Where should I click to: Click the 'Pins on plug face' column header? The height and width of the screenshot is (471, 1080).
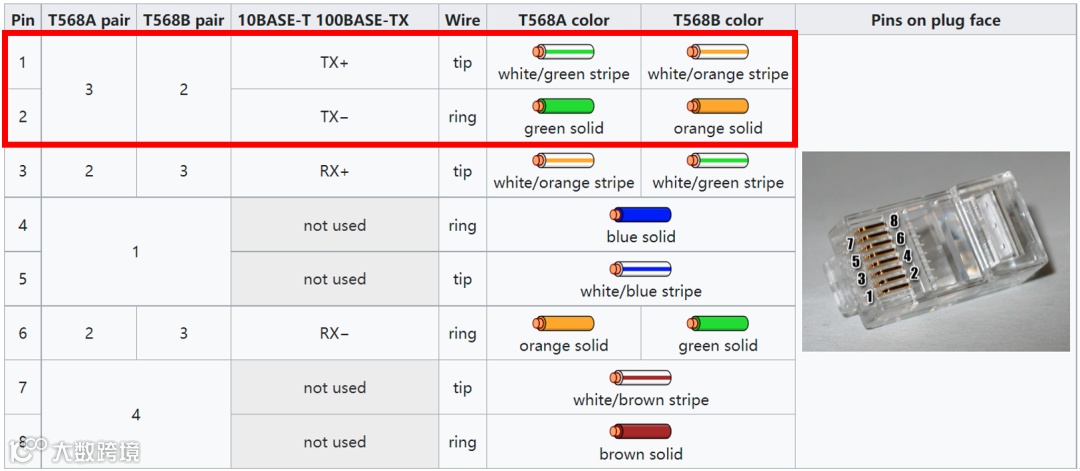935,20
